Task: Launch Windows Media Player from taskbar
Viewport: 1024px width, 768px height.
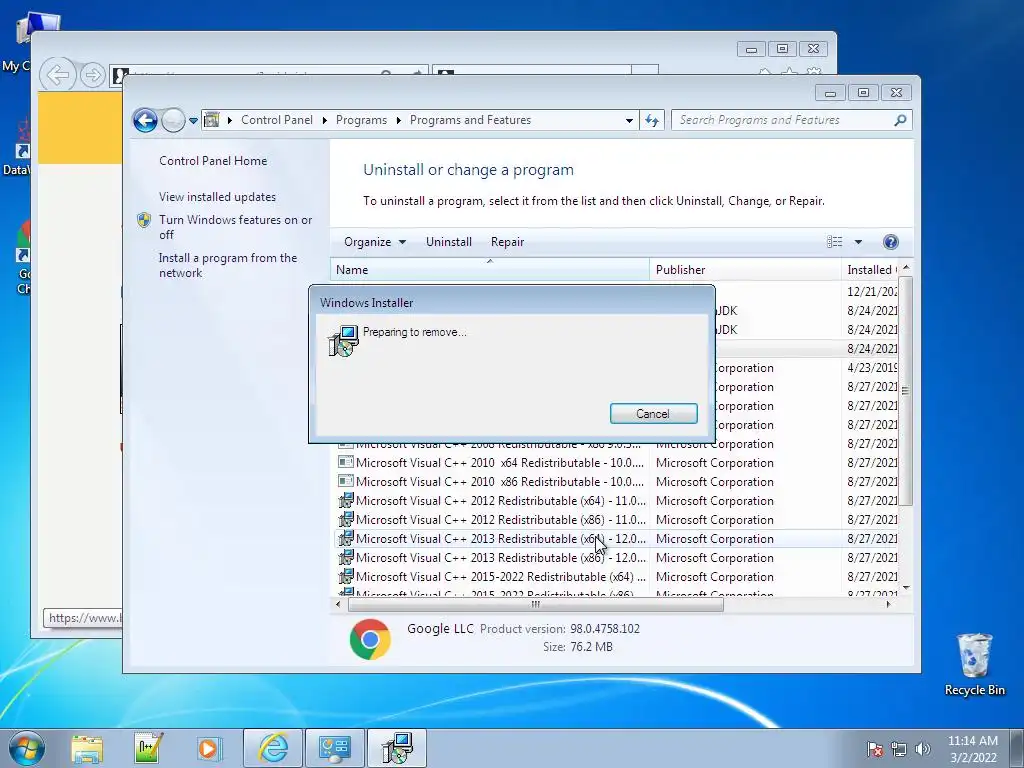Action: tap(210, 748)
